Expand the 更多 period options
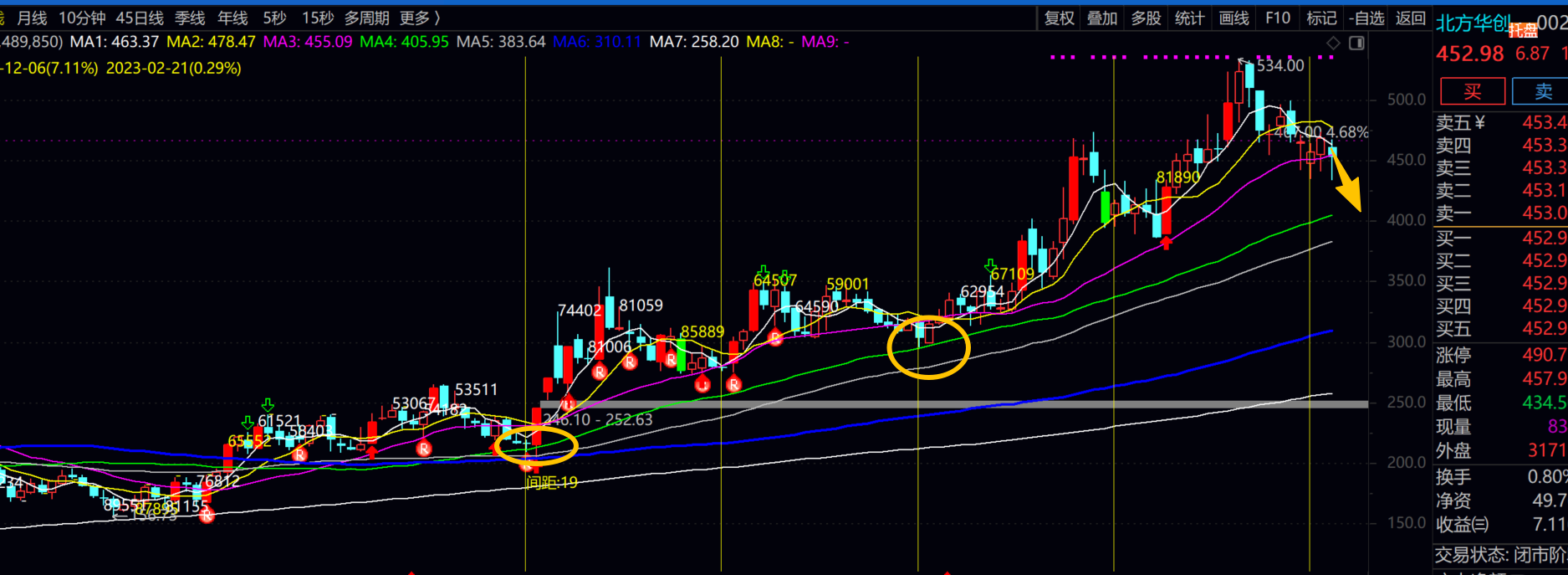 pyautogui.click(x=420, y=18)
